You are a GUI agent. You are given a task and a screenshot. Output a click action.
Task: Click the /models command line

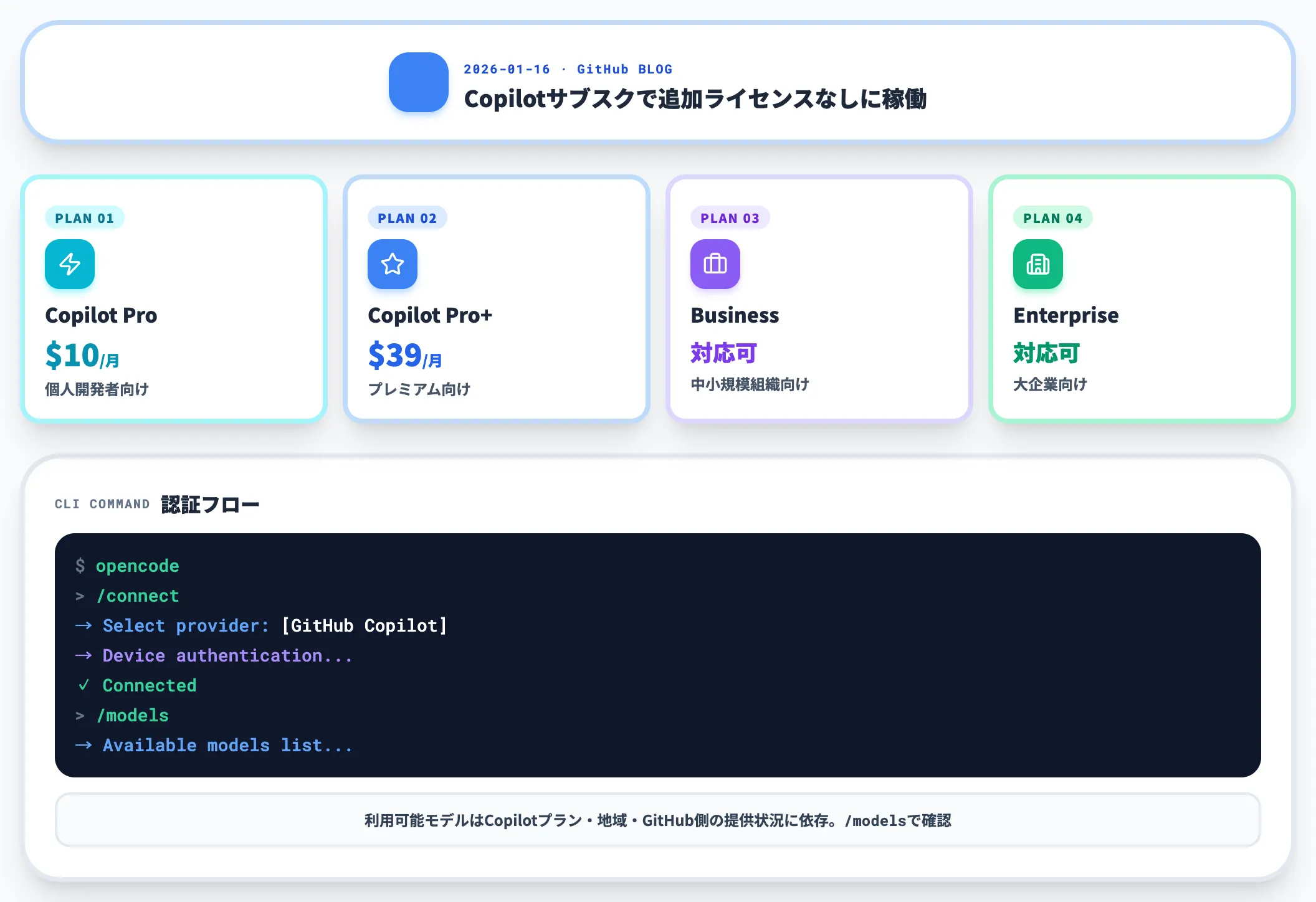[x=133, y=715]
